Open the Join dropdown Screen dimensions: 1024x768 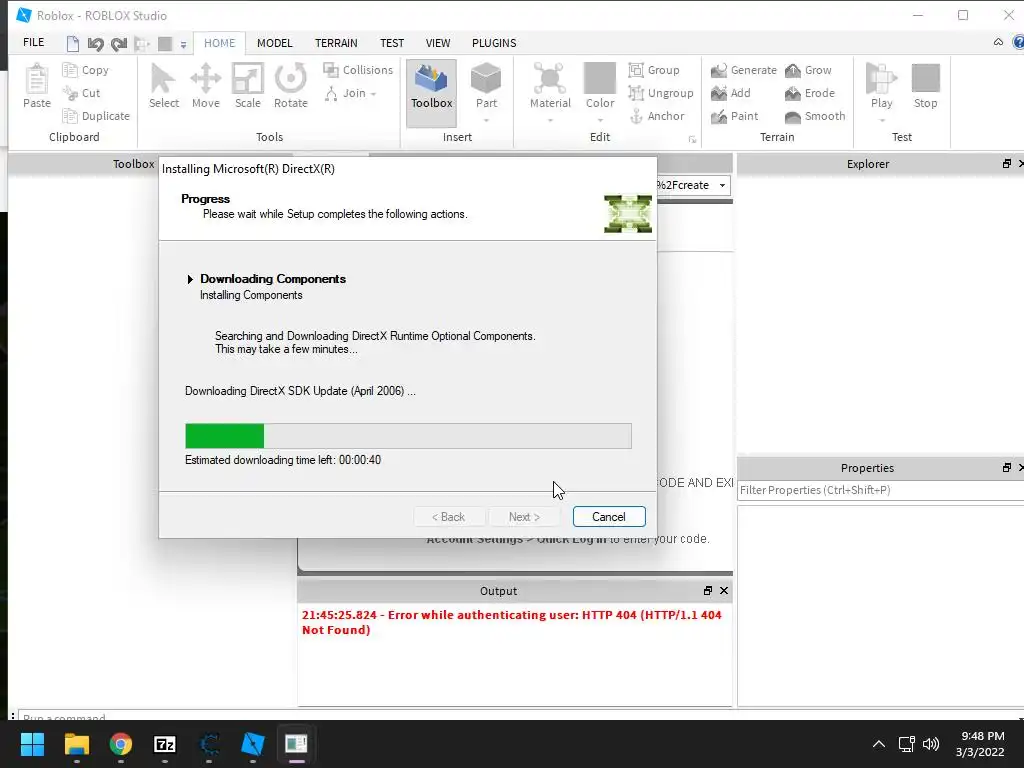(x=351, y=93)
